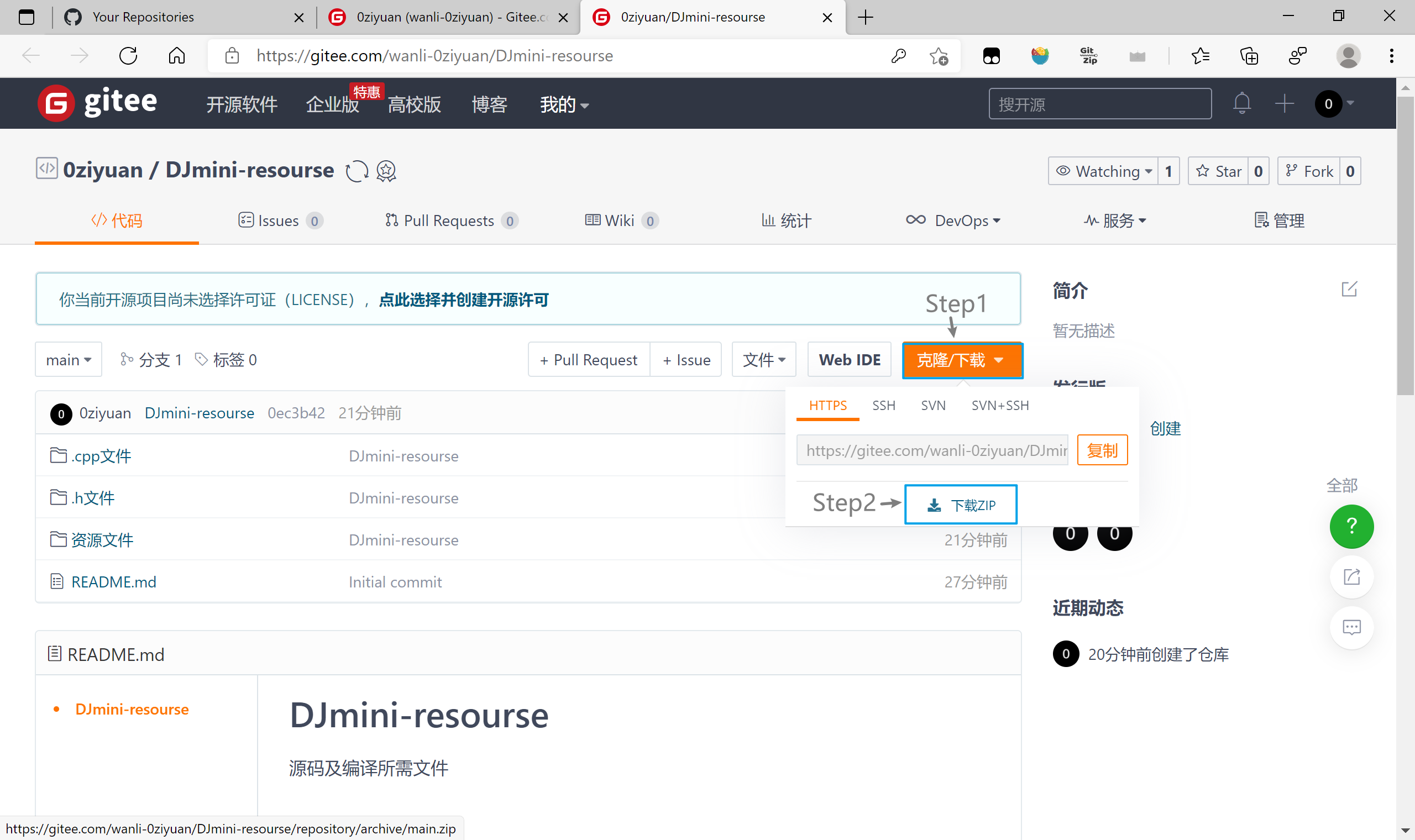Click the 复制 copy URL button

[1102, 450]
